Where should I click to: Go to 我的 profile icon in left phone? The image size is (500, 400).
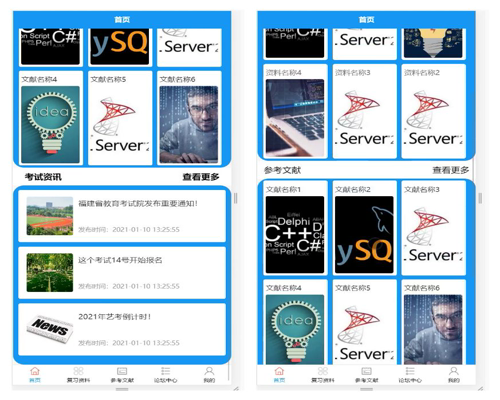click(x=209, y=371)
